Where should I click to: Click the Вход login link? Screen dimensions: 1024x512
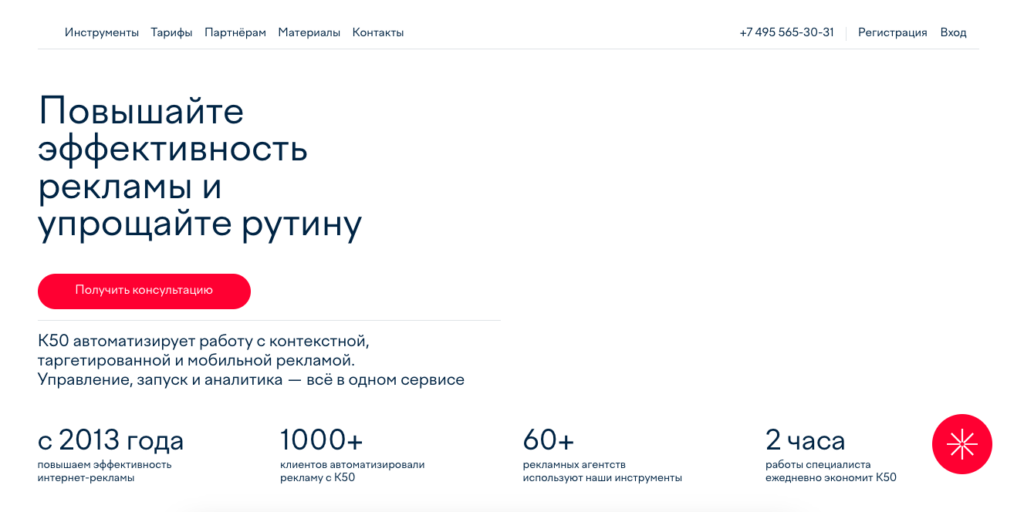coord(953,33)
